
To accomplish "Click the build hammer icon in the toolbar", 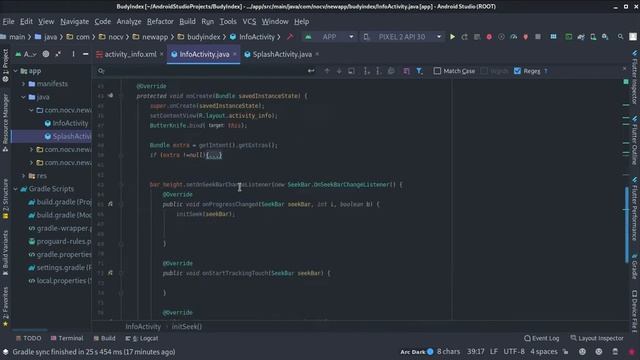I will tap(290, 37).
